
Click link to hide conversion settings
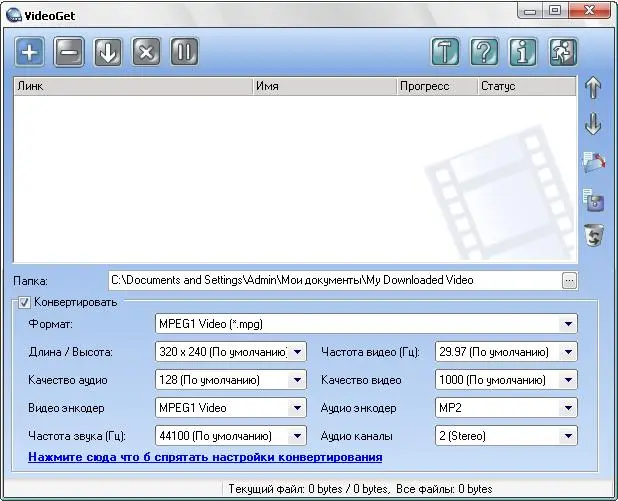coord(205,457)
